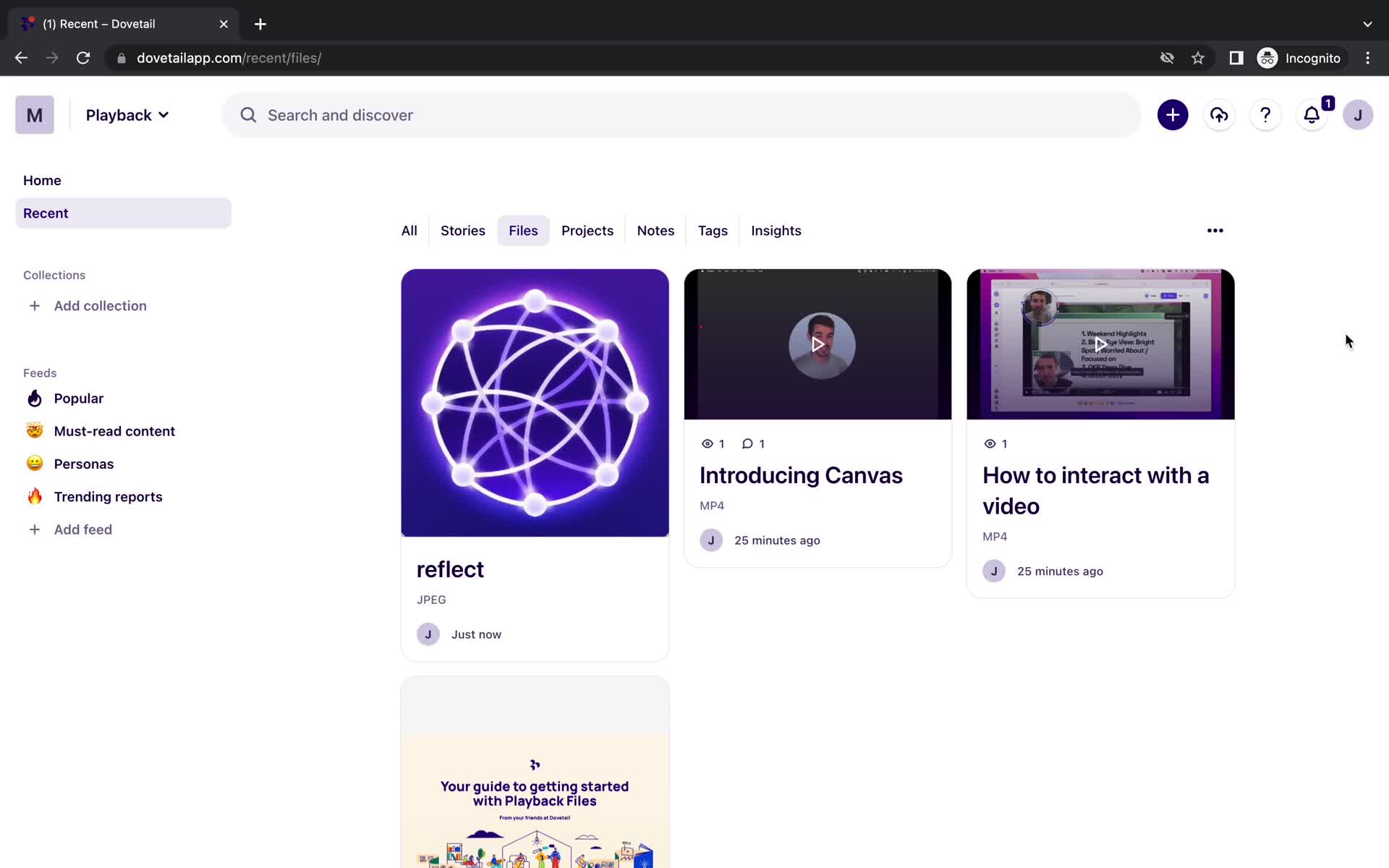Play the Introducing Canvas video
Viewport: 1389px width, 868px height.
[x=818, y=344]
